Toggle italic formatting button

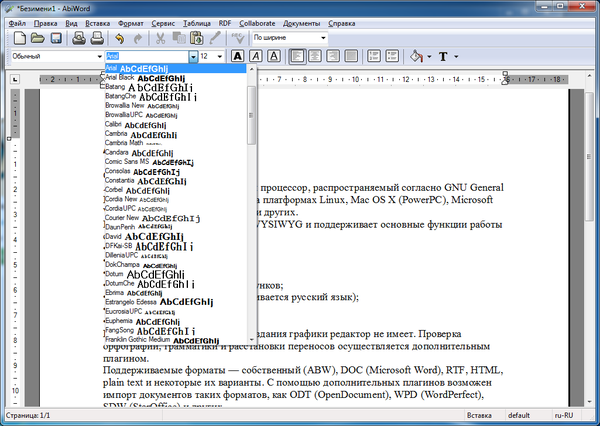[256, 57]
